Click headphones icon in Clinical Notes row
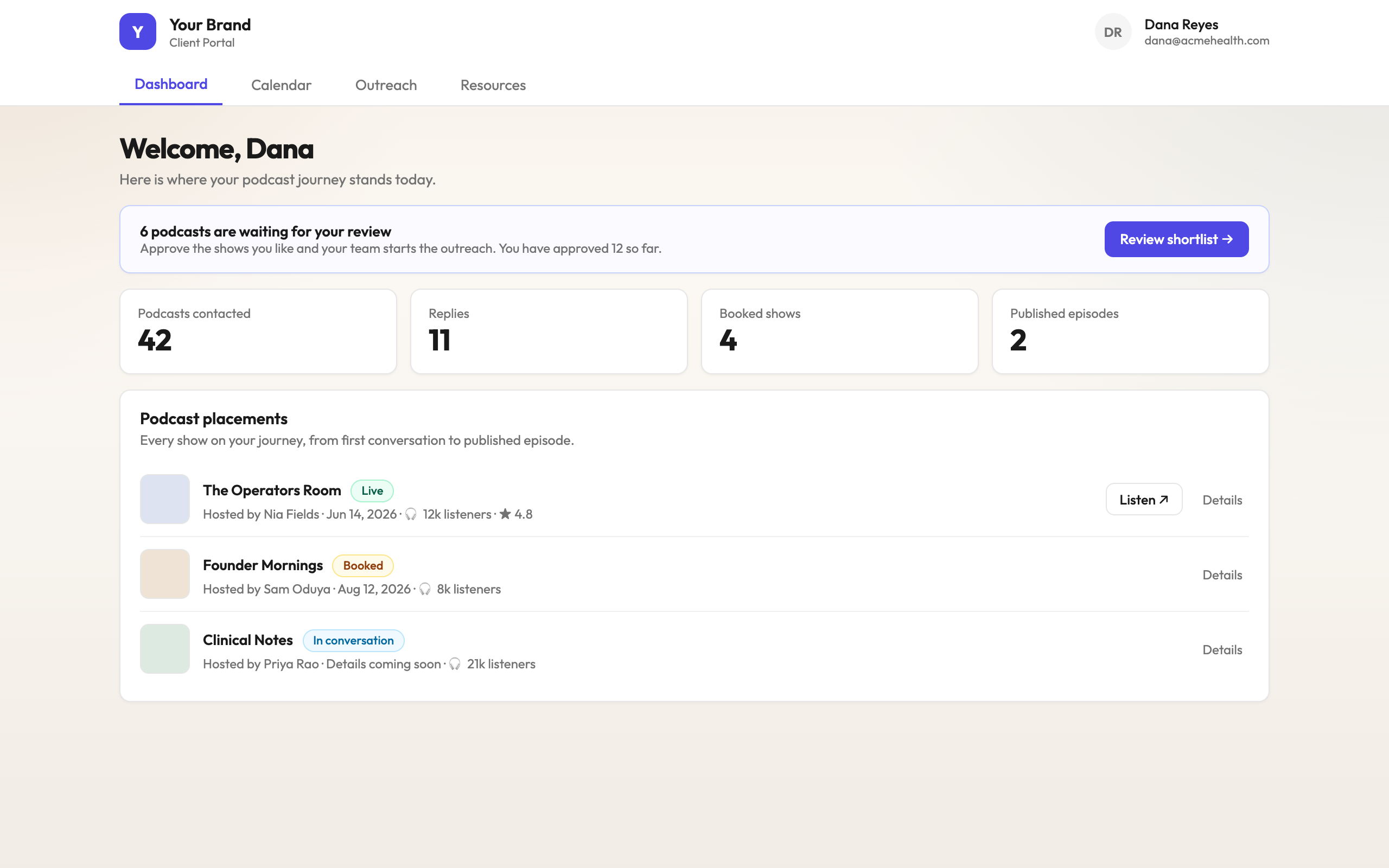1389x868 pixels. click(x=455, y=664)
